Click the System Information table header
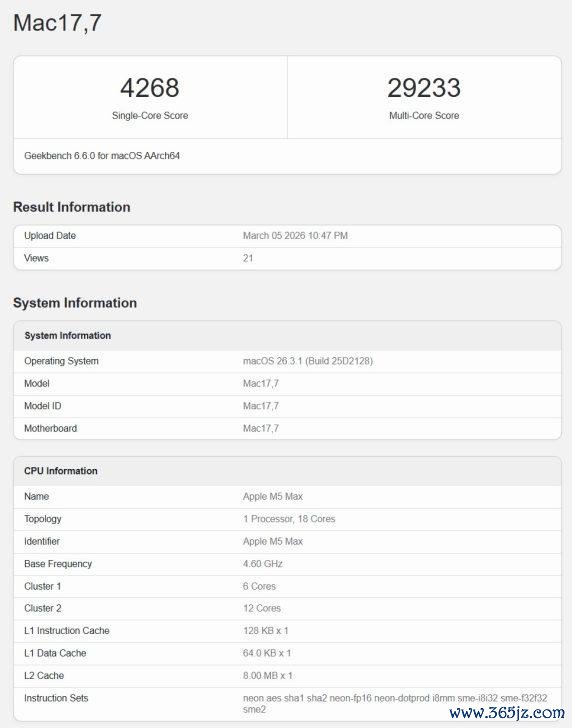572x728 pixels. tap(67, 336)
